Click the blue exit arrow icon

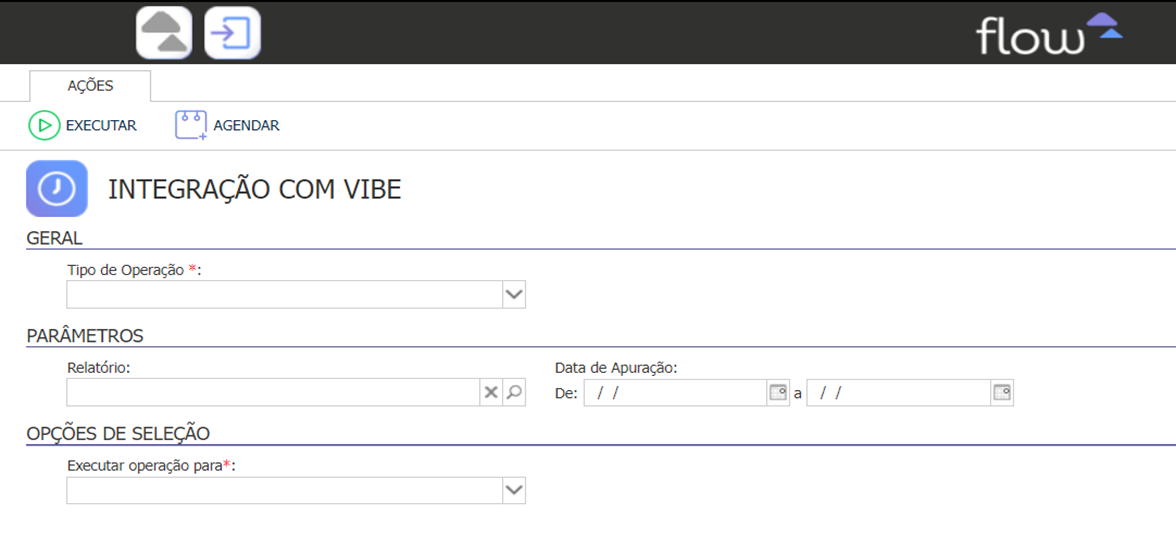click(x=232, y=32)
